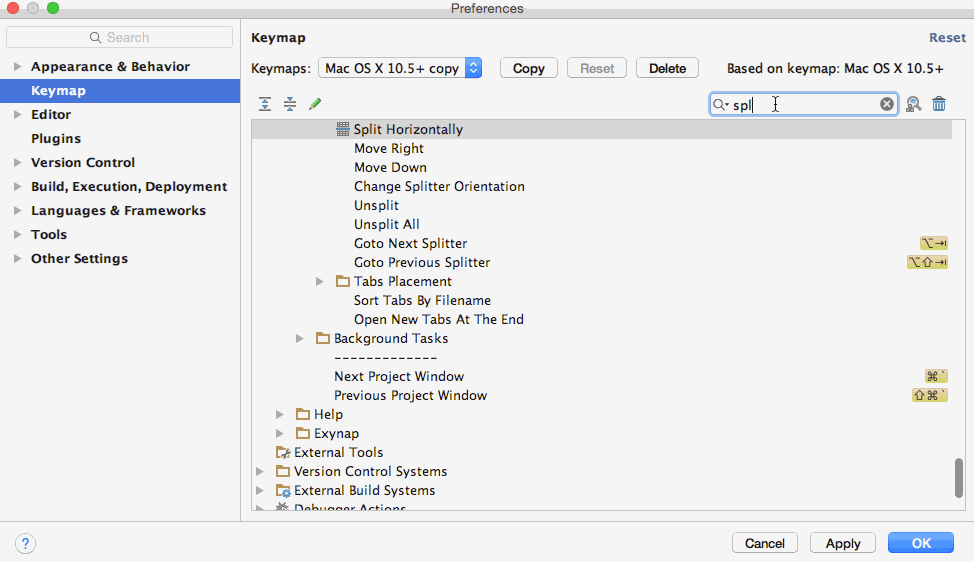
Task: Click the settings Search field
Action: pyautogui.click(x=120, y=37)
